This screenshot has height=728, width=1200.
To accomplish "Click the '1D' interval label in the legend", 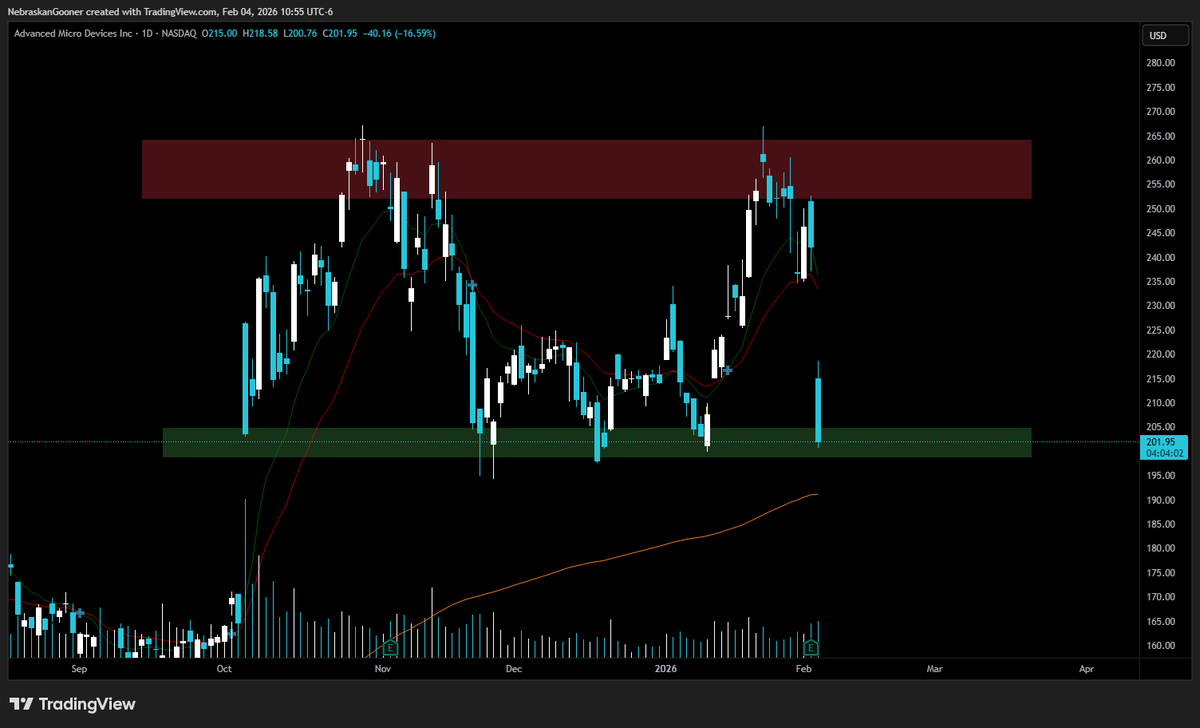I will (148, 34).
